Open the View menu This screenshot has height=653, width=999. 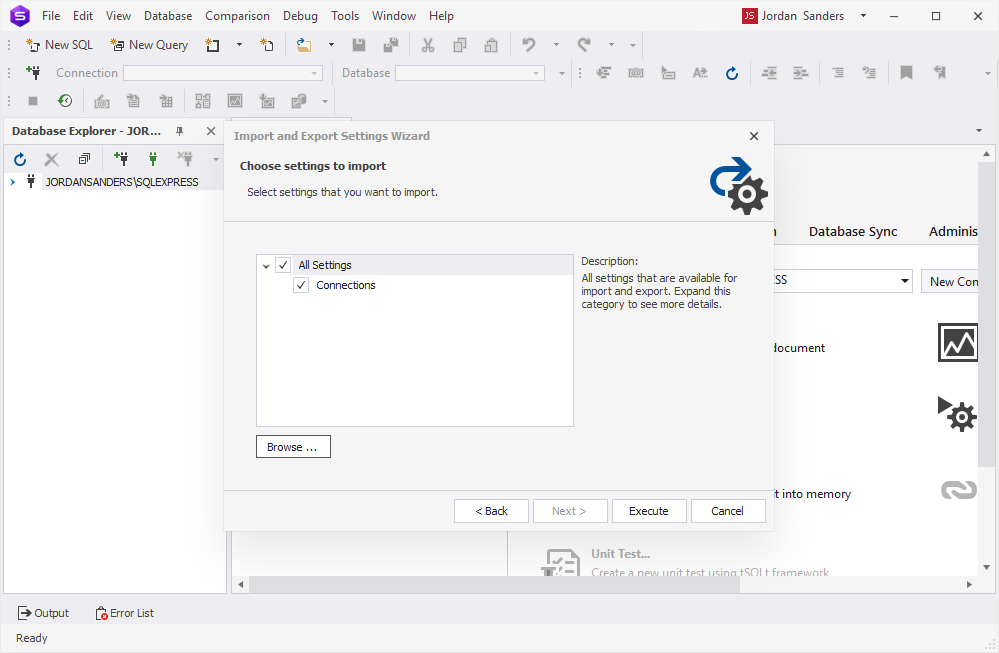click(x=118, y=16)
